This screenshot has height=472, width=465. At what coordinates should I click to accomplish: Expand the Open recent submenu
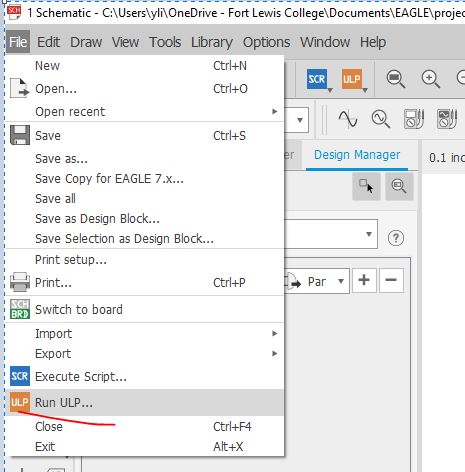tap(145, 112)
